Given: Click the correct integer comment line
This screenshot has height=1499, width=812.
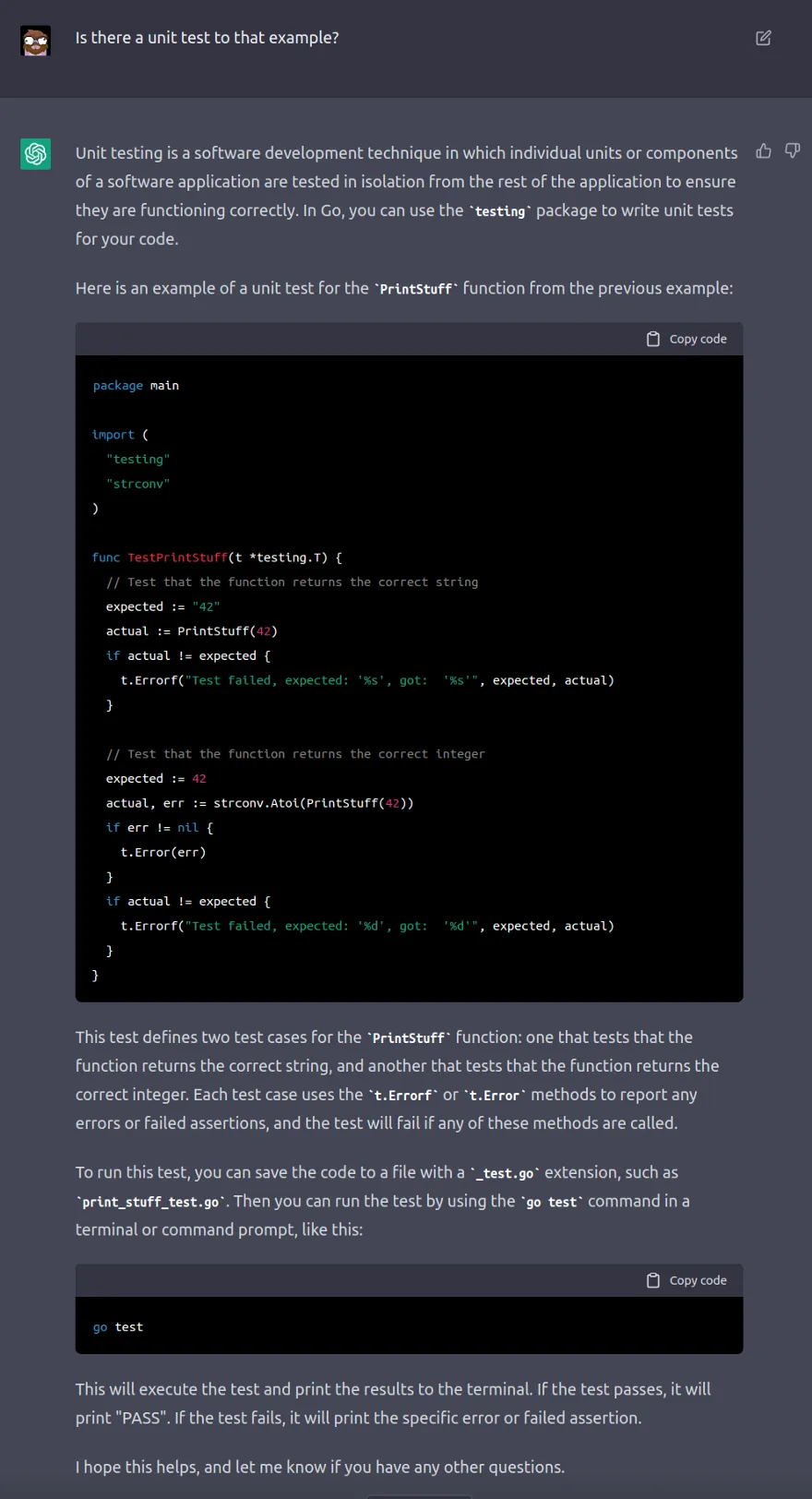Looking at the screenshot, I should click(x=295, y=754).
